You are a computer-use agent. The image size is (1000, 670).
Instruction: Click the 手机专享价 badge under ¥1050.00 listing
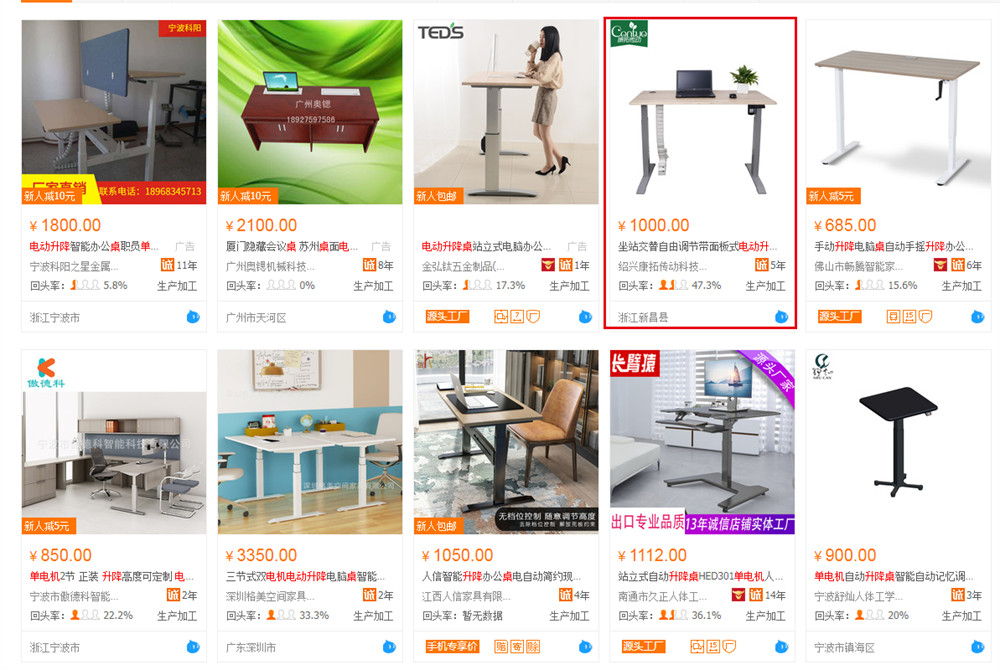[452, 646]
